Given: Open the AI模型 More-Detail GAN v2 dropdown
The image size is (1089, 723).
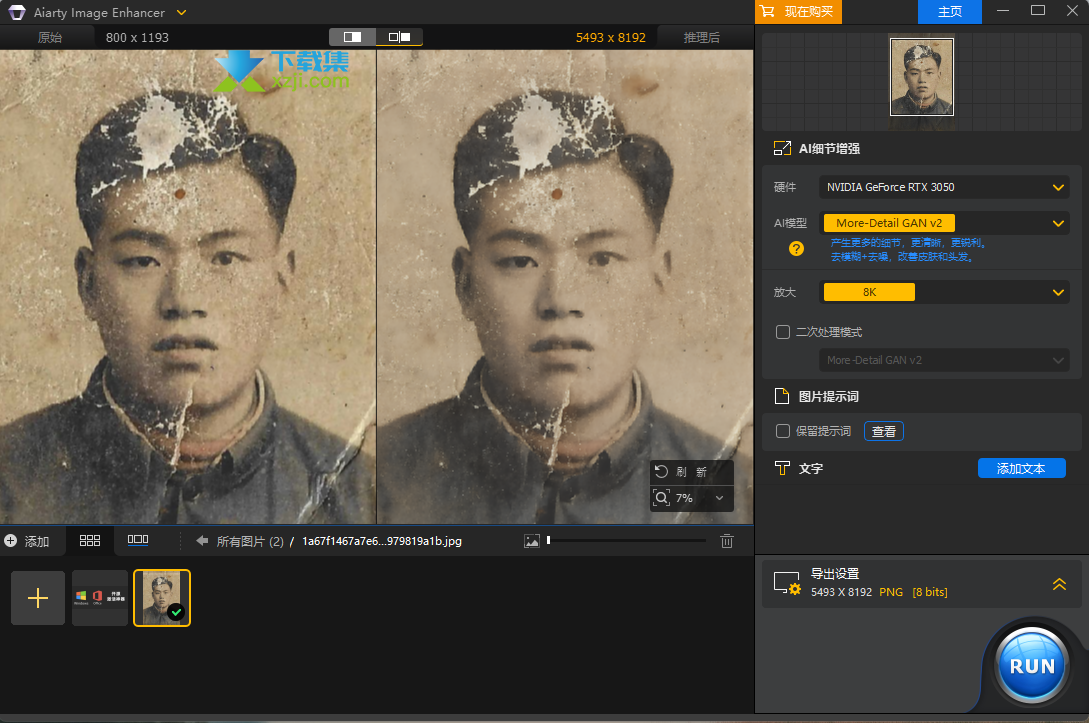Looking at the screenshot, I should [945, 223].
